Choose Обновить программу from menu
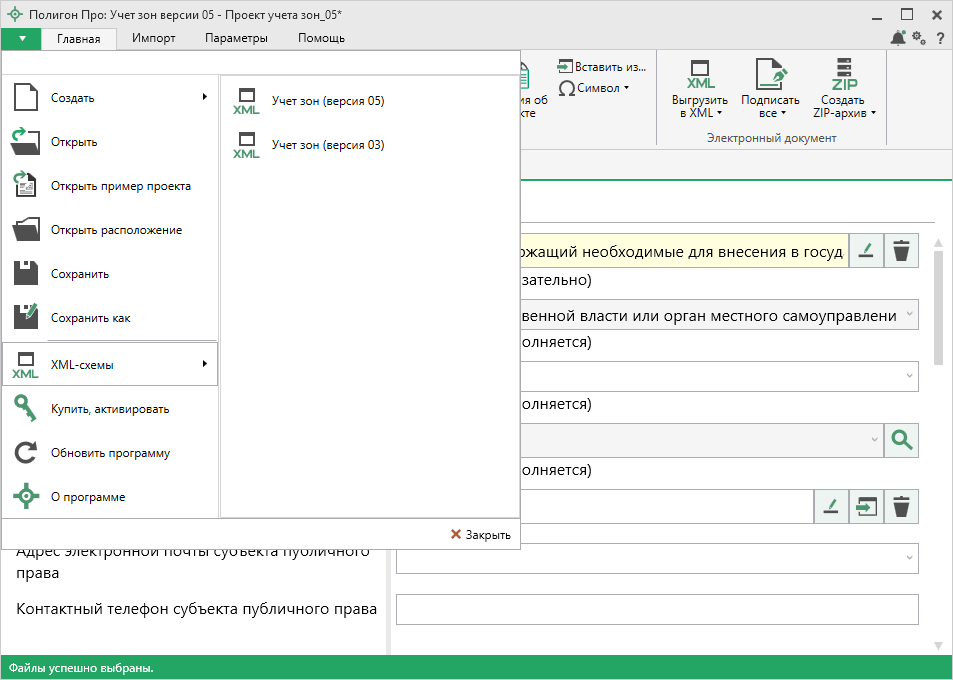Image resolution: width=953 pixels, height=680 pixels. pos(110,453)
